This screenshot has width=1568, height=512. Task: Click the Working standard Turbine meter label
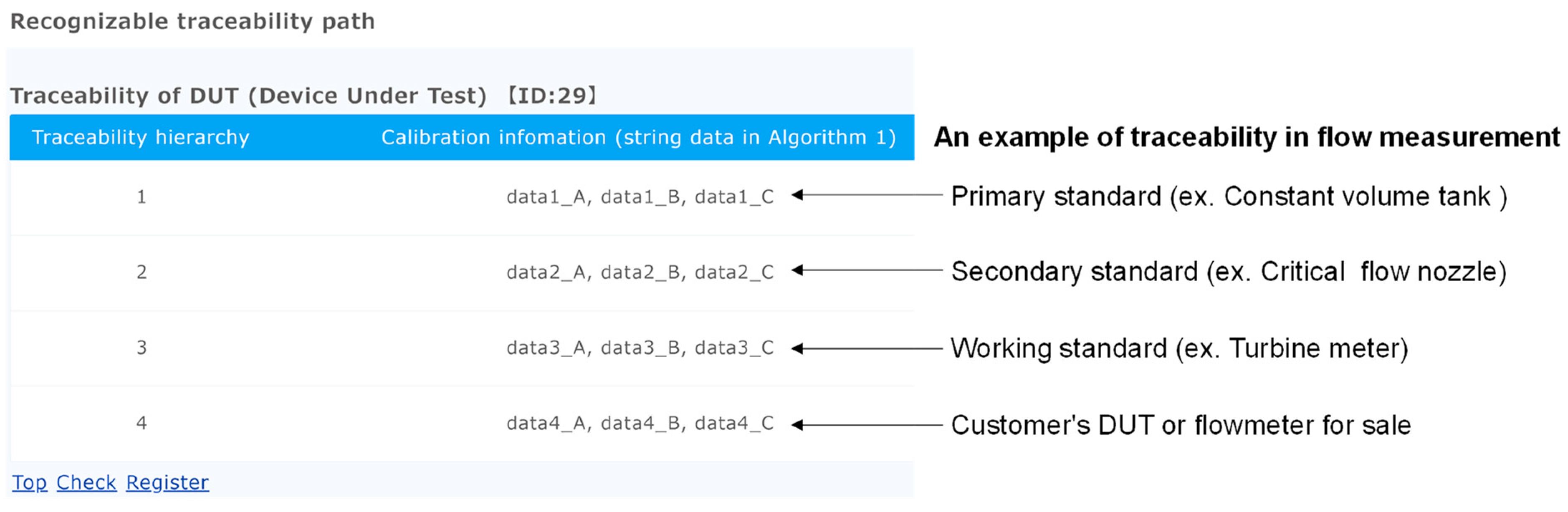point(1179,348)
